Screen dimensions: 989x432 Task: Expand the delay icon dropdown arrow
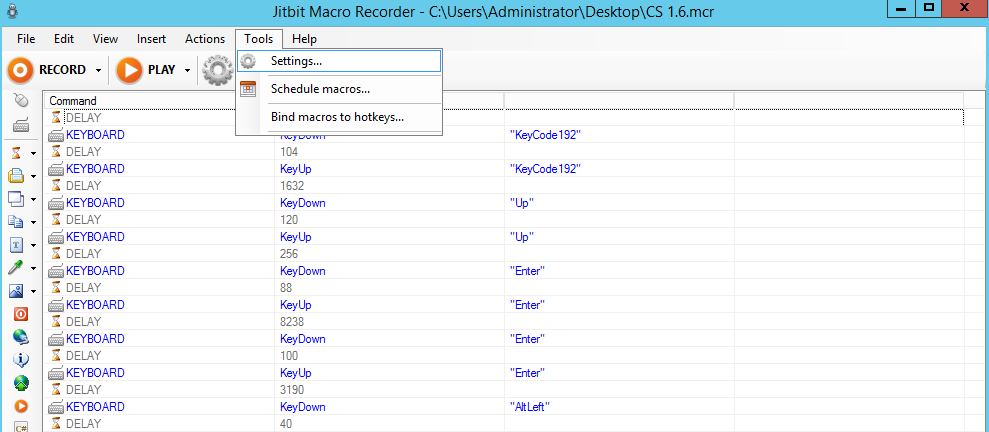click(33, 153)
